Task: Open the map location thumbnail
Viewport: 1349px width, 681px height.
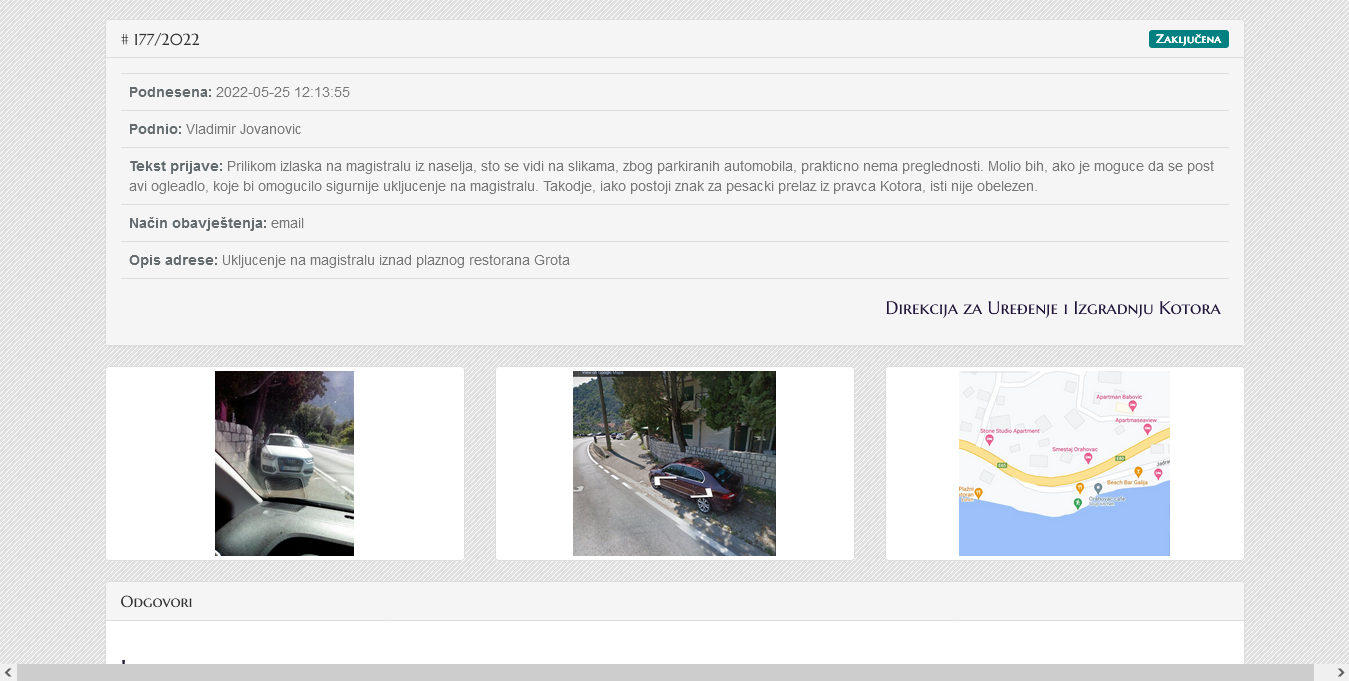Action: 1064,463
